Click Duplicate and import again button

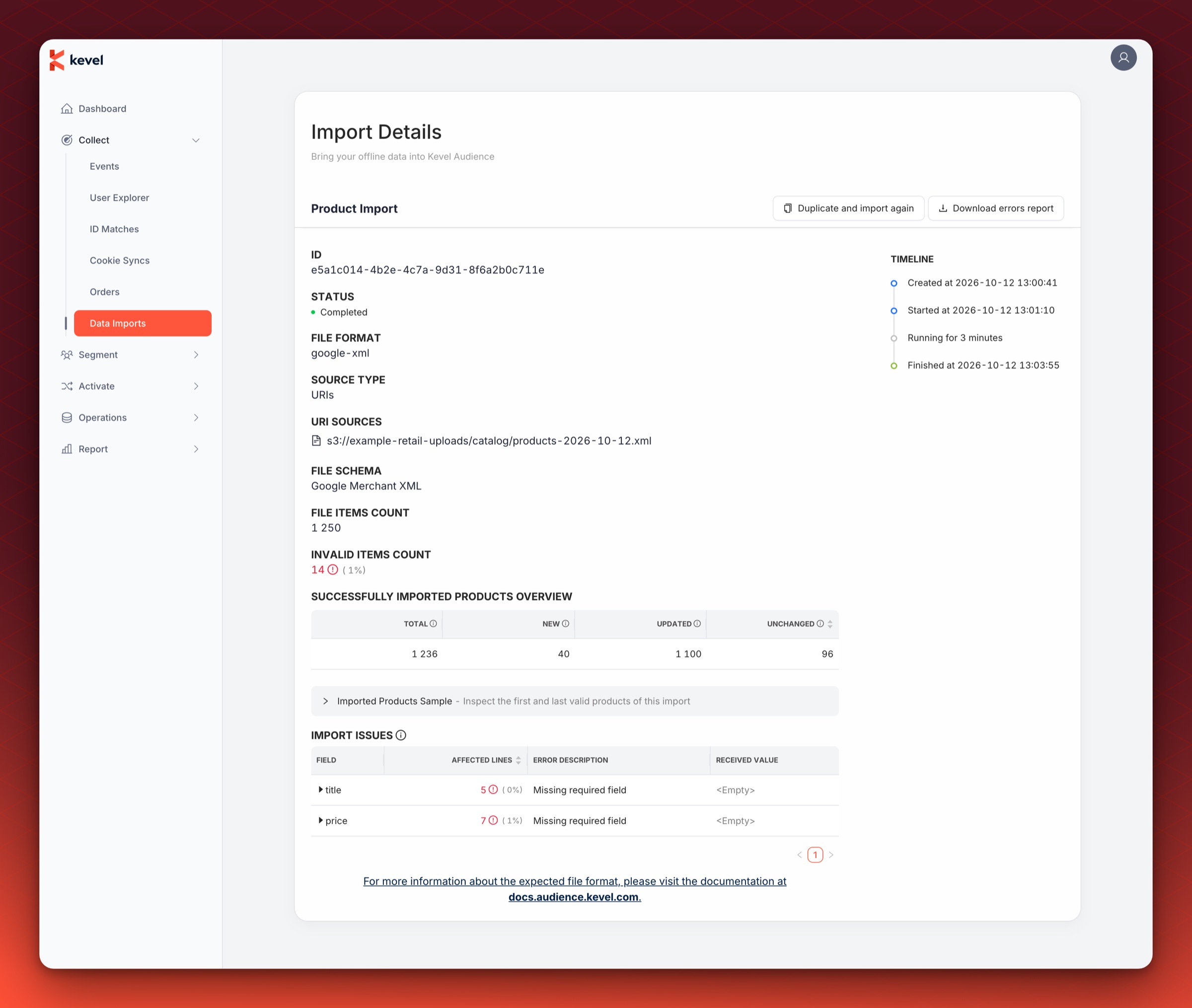pos(849,209)
